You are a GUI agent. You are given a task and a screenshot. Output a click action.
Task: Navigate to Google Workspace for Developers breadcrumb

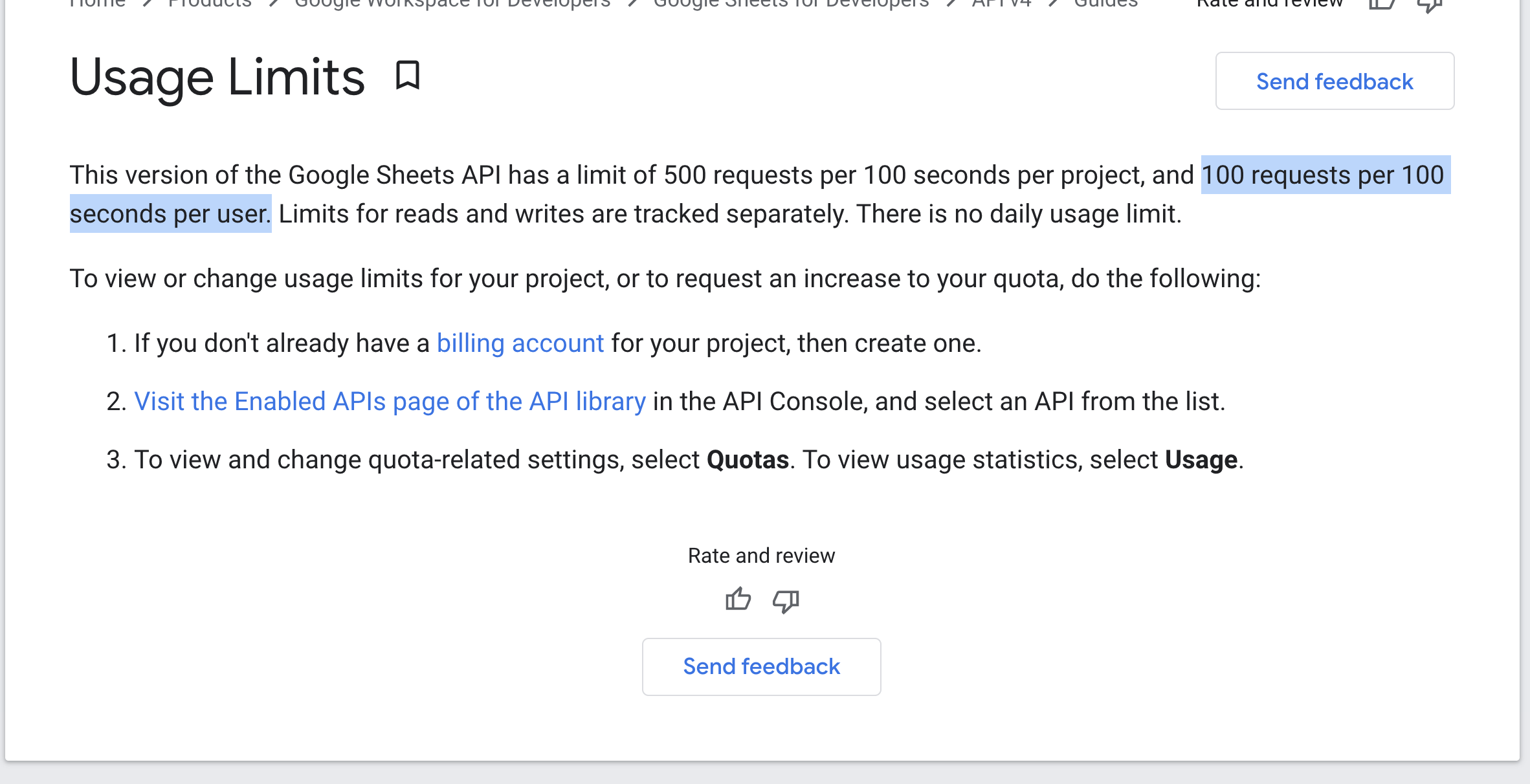coord(452,3)
